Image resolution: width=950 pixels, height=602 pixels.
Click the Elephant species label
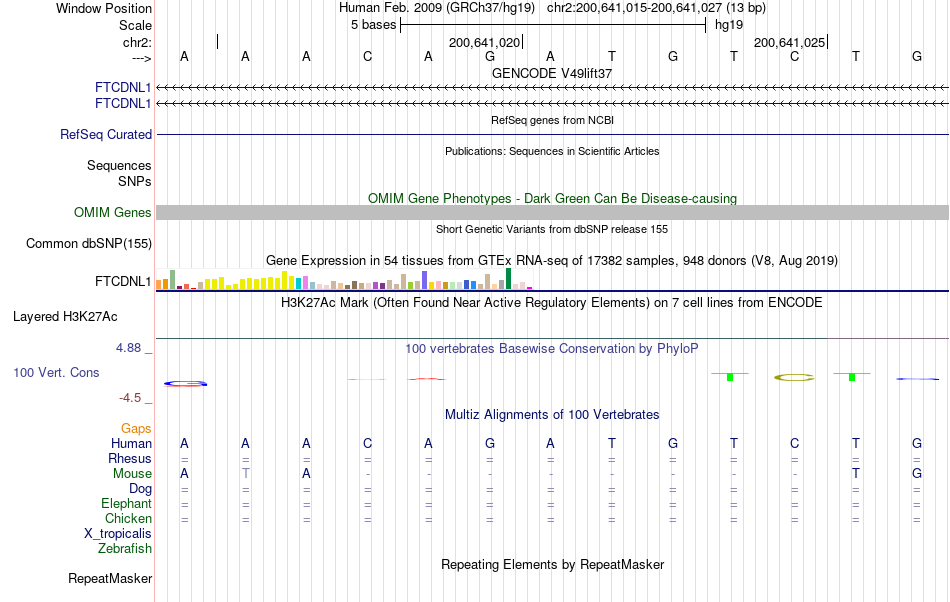pos(126,503)
